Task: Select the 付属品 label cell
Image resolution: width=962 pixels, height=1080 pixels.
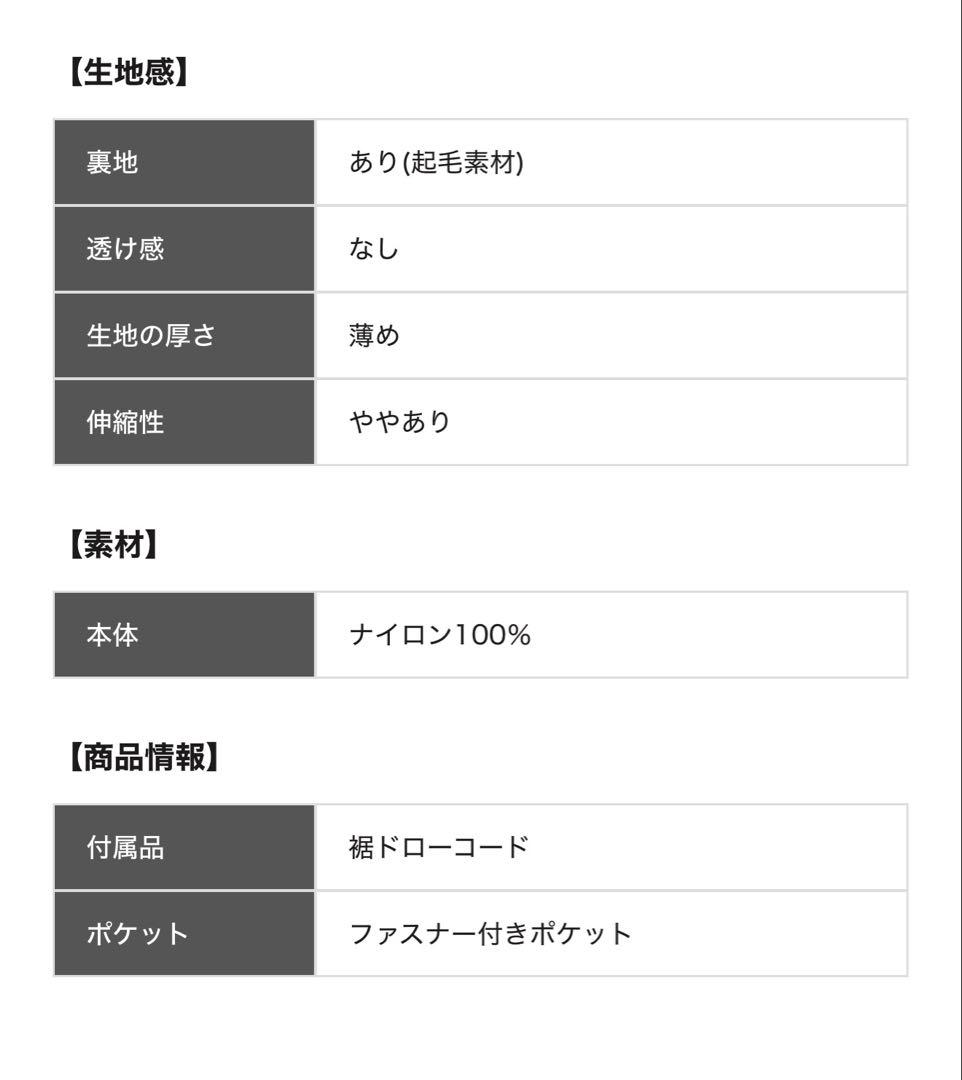Action: [125, 848]
